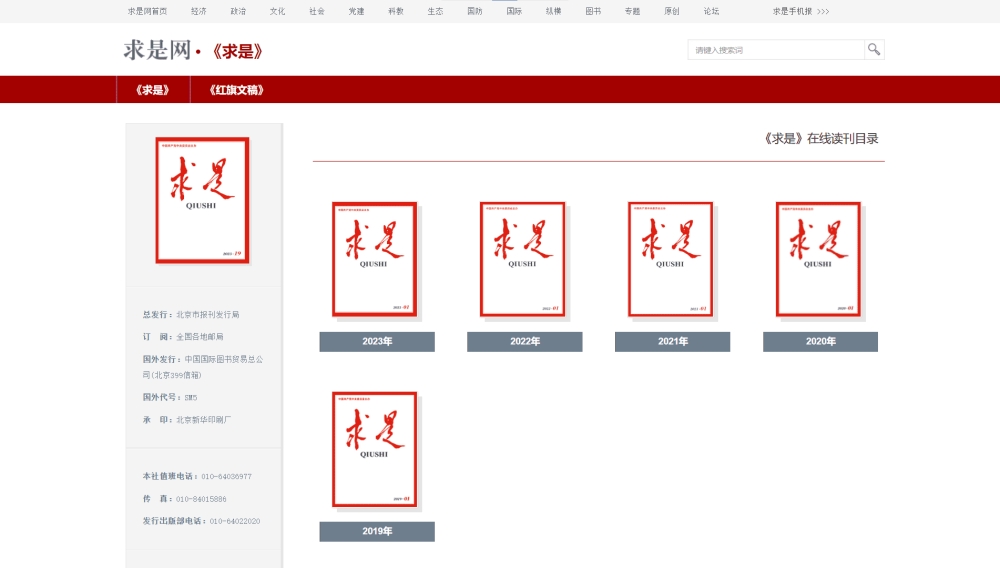Open the 国防 section in top nav
Screen dimensions: 1000x568
[x=474, y=11]
